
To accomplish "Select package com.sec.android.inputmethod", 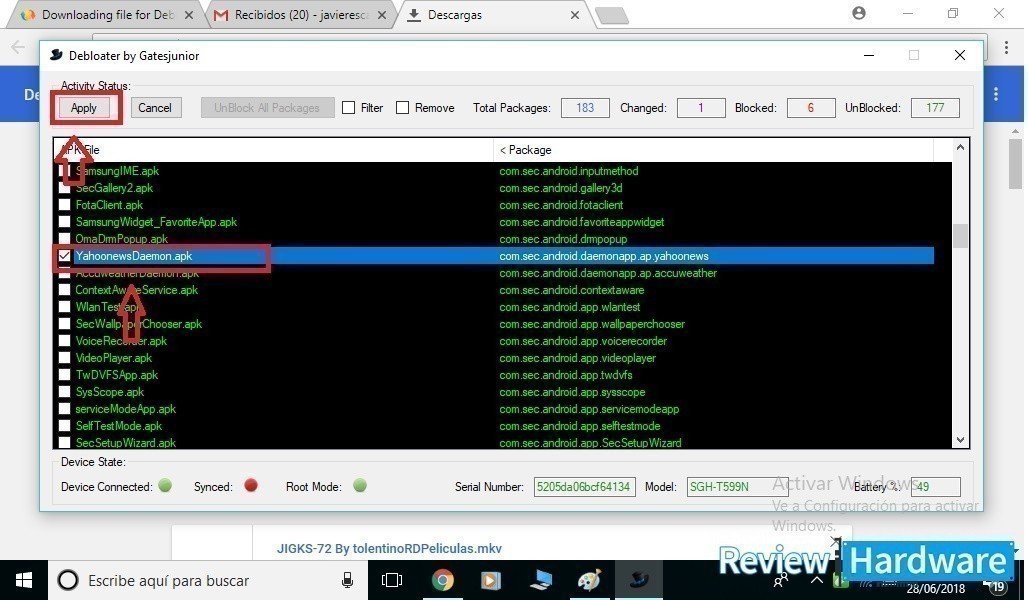I will pos(568,171).
